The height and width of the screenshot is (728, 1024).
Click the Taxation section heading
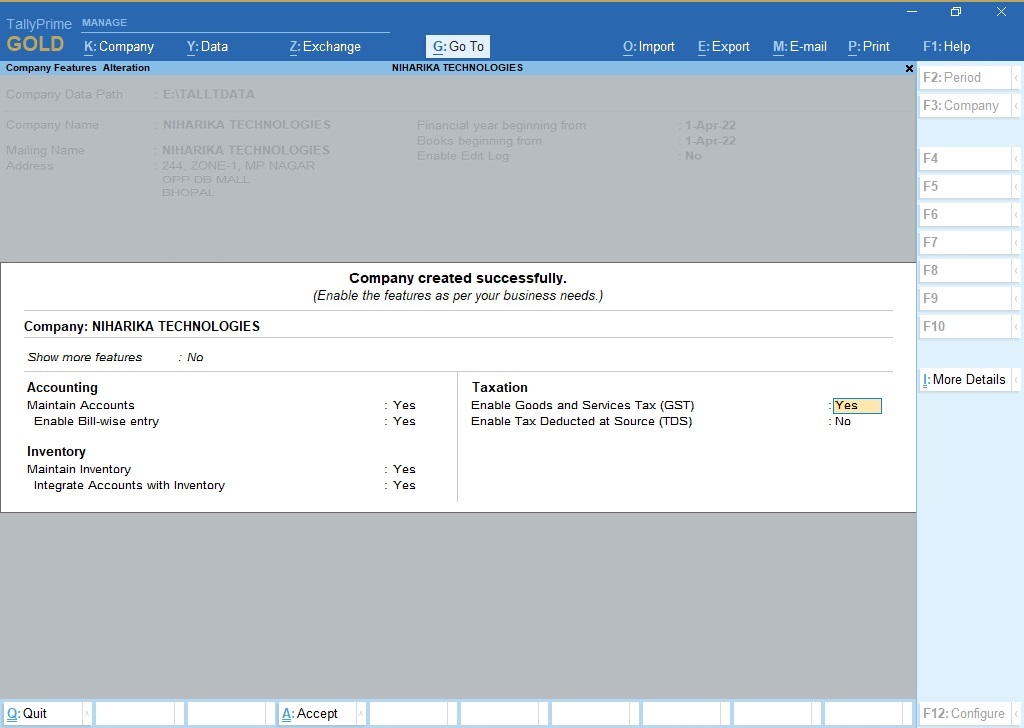(500, 387)
